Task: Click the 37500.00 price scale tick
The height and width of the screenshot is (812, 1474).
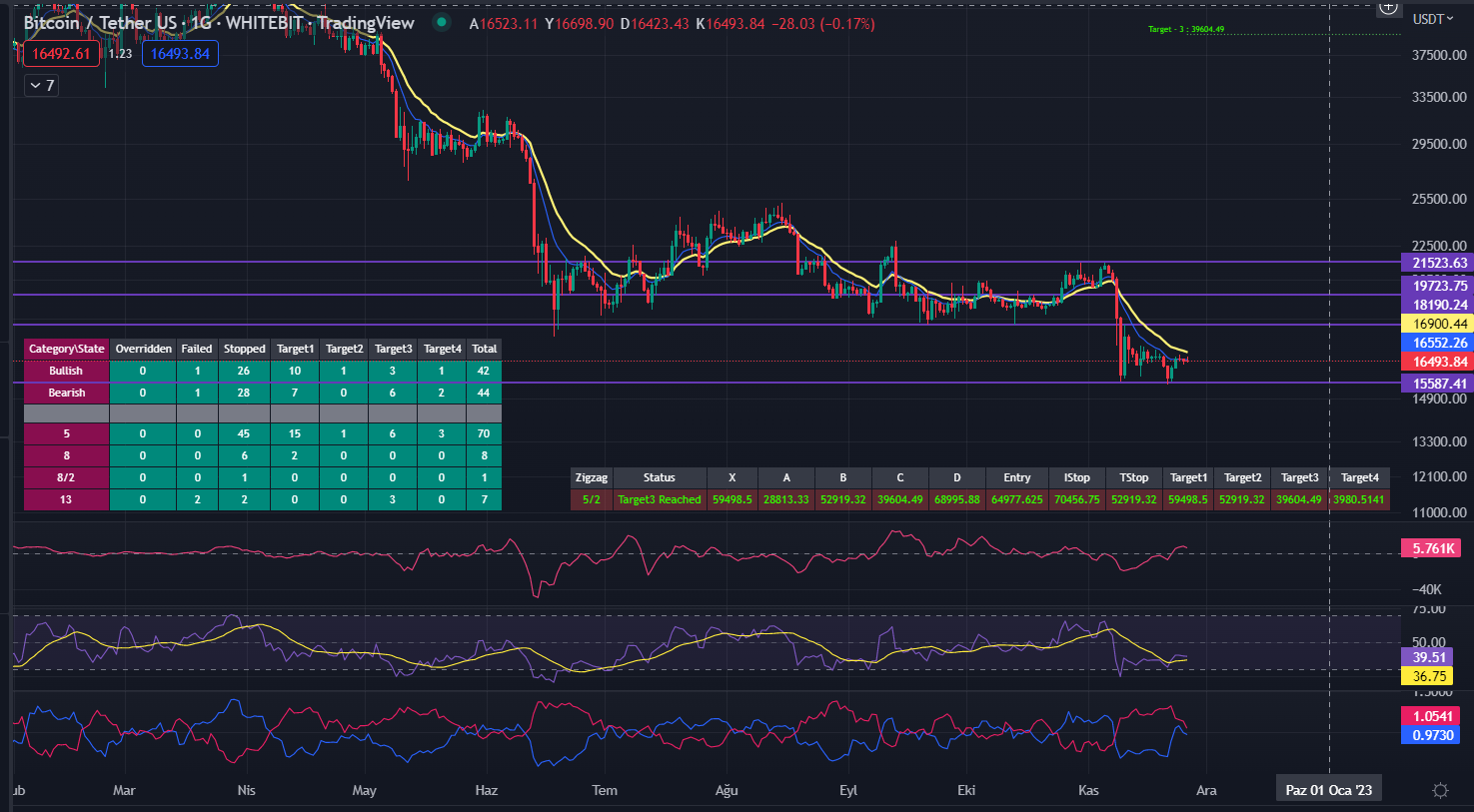Action: [1439, 55]
